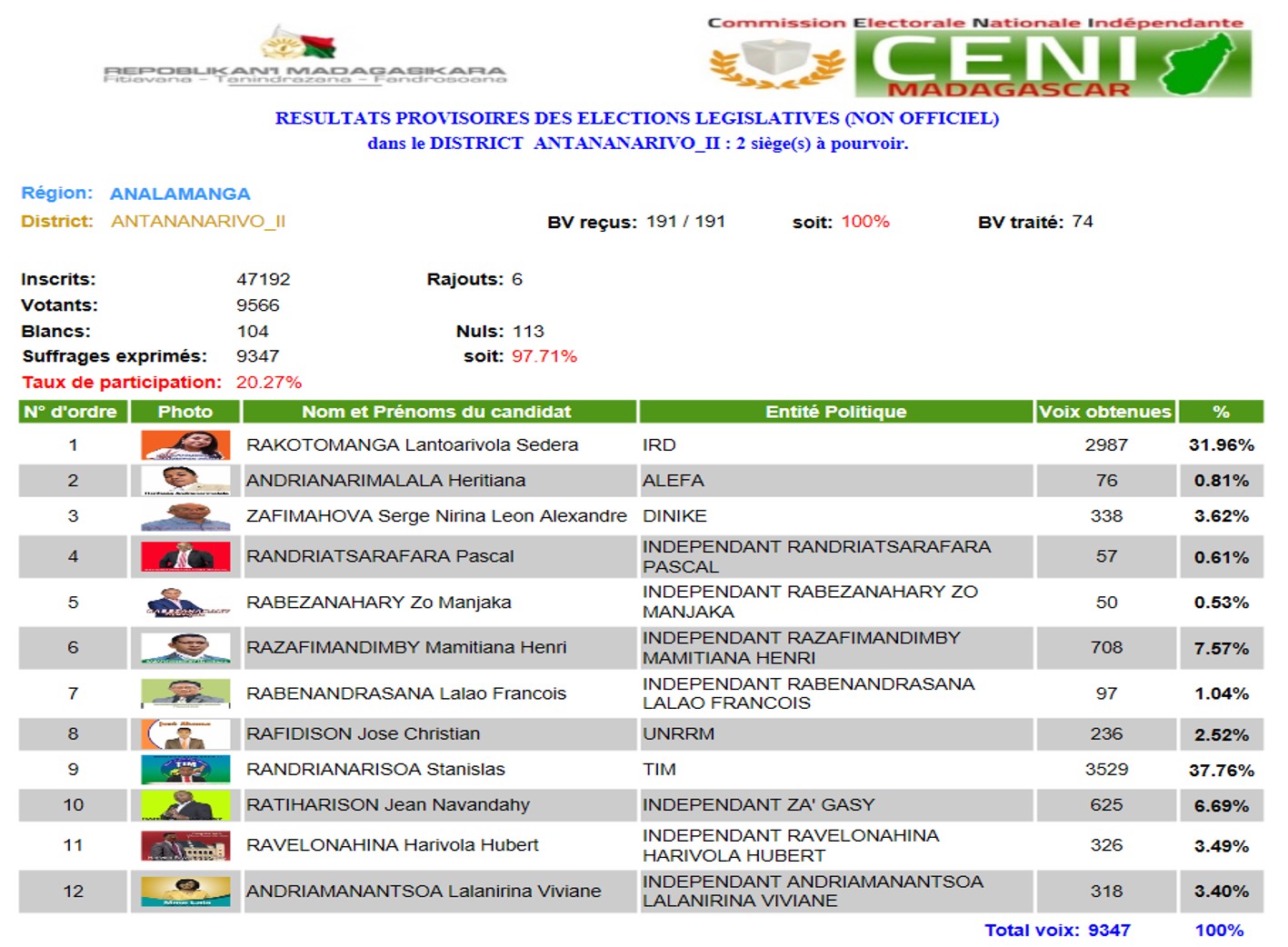This screenshot has width=1288, height=947.
Task: Click the "RESULTATS PROVISOIRES DES ELECTIONS LEGISLATIVES" title
Action: (637, 118)
